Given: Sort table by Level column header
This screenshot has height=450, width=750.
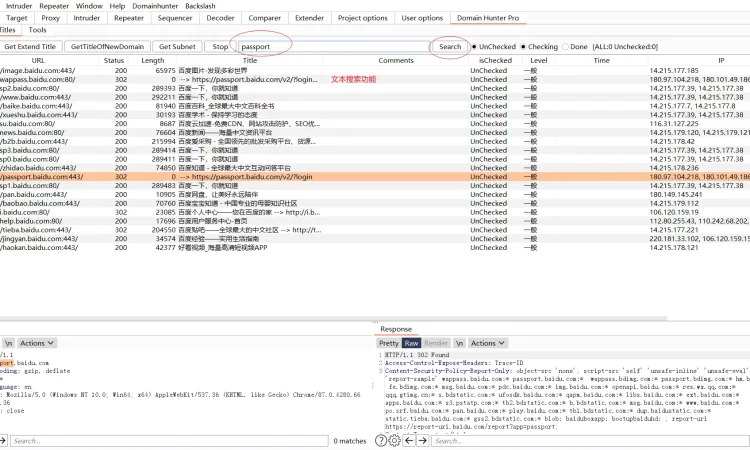Looking at the screenshot, I should 539,60.
